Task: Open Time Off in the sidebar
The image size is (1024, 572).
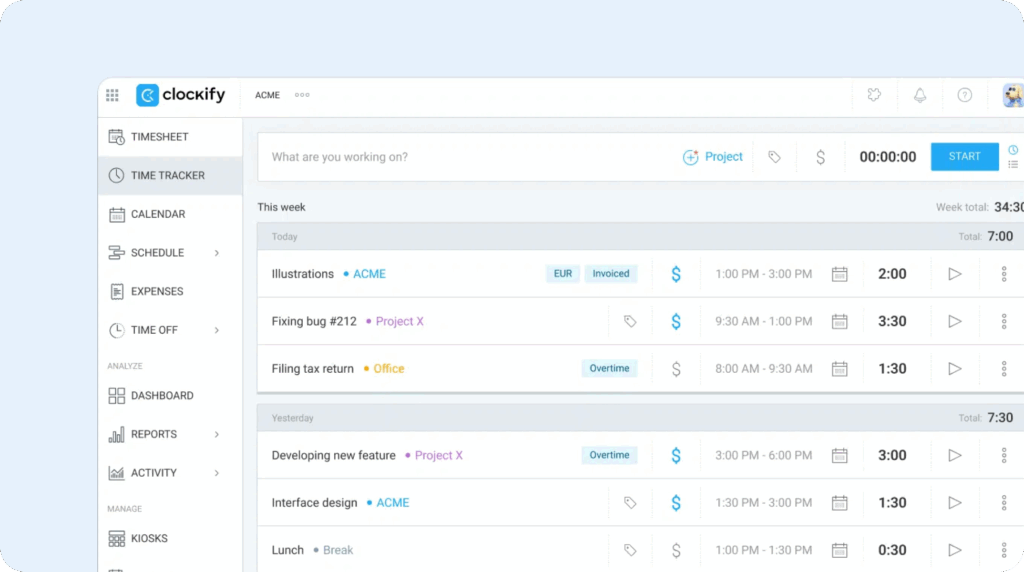Action: click(x=154, y=330)
